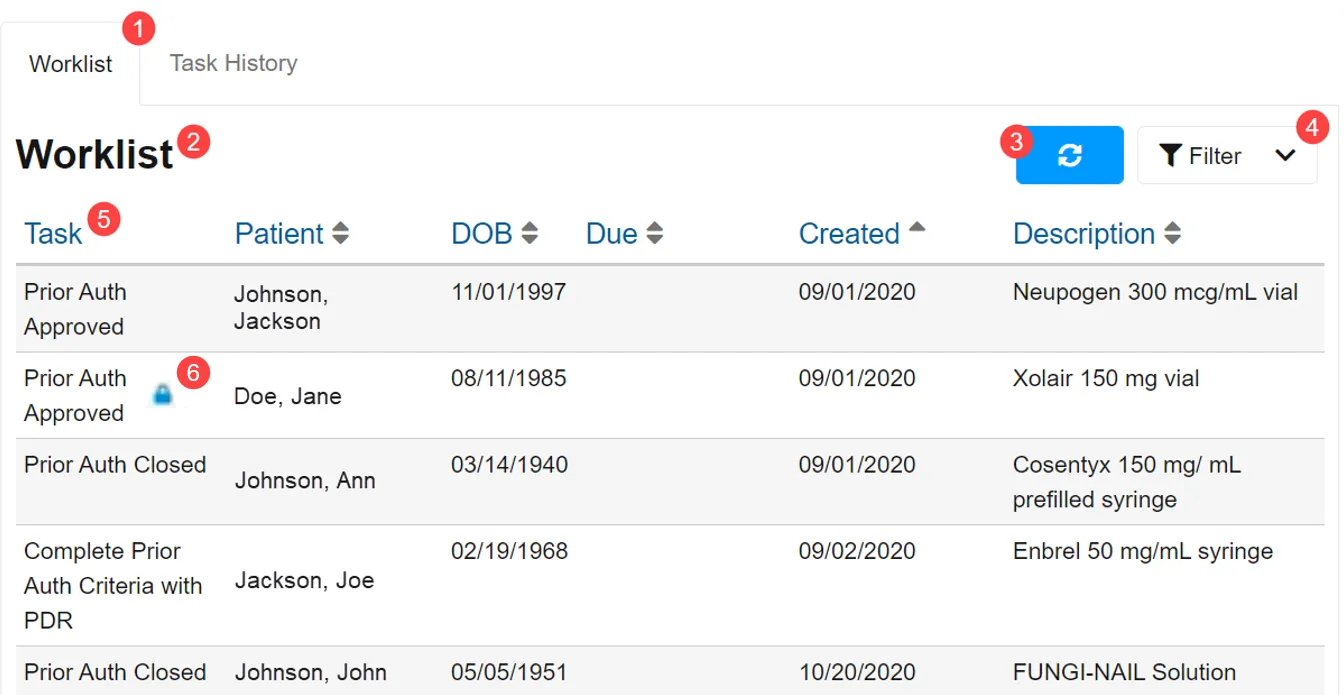Open the Complete Prior Auth Criteria with PDR task
The height and width of the screenshot is (695, 1344).
coord(113,586)
